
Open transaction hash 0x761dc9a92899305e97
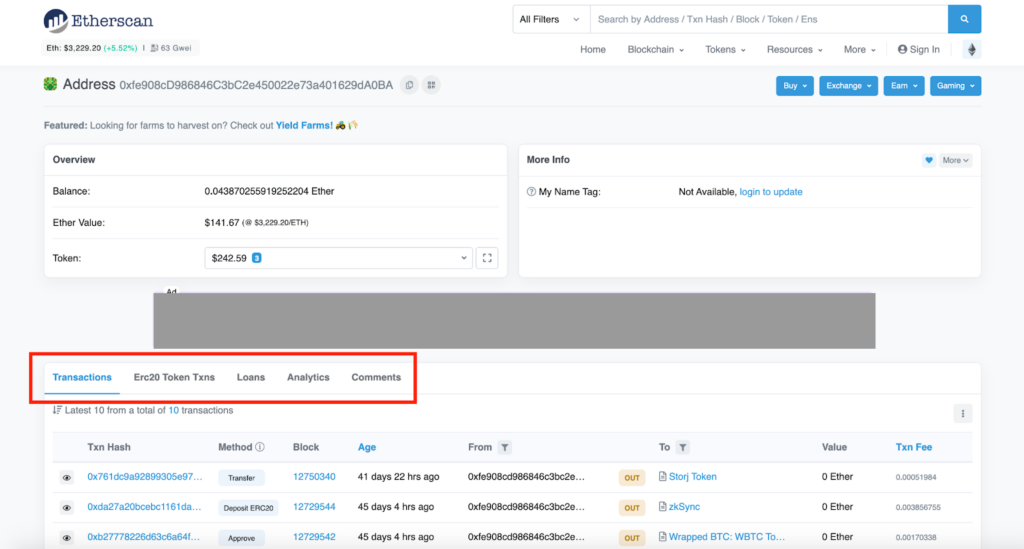[x=145, y=477]
